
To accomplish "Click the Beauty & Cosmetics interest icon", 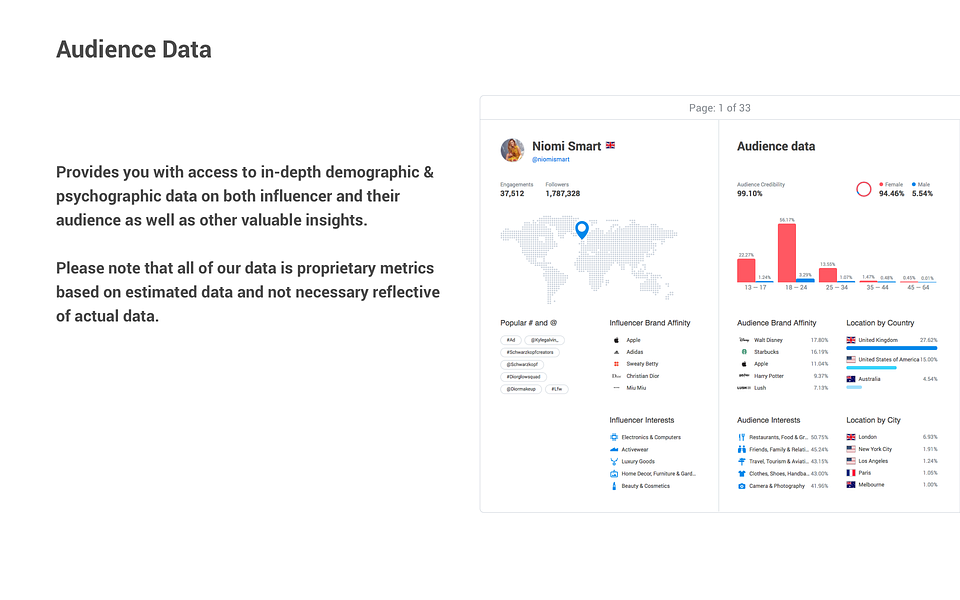I will click(x=614, y=486).
